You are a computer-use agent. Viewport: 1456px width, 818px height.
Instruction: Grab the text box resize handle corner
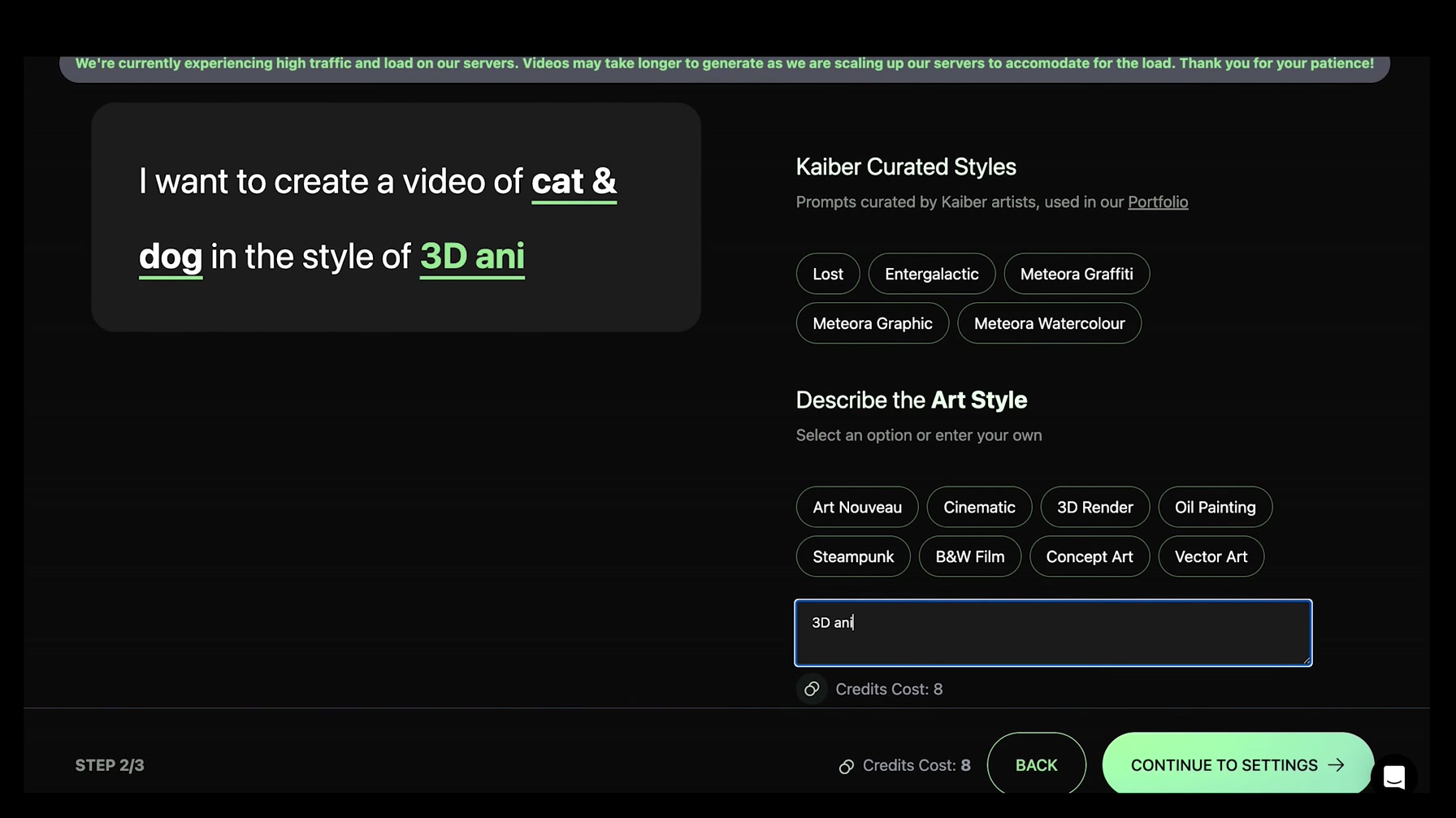pos(1306,660)
